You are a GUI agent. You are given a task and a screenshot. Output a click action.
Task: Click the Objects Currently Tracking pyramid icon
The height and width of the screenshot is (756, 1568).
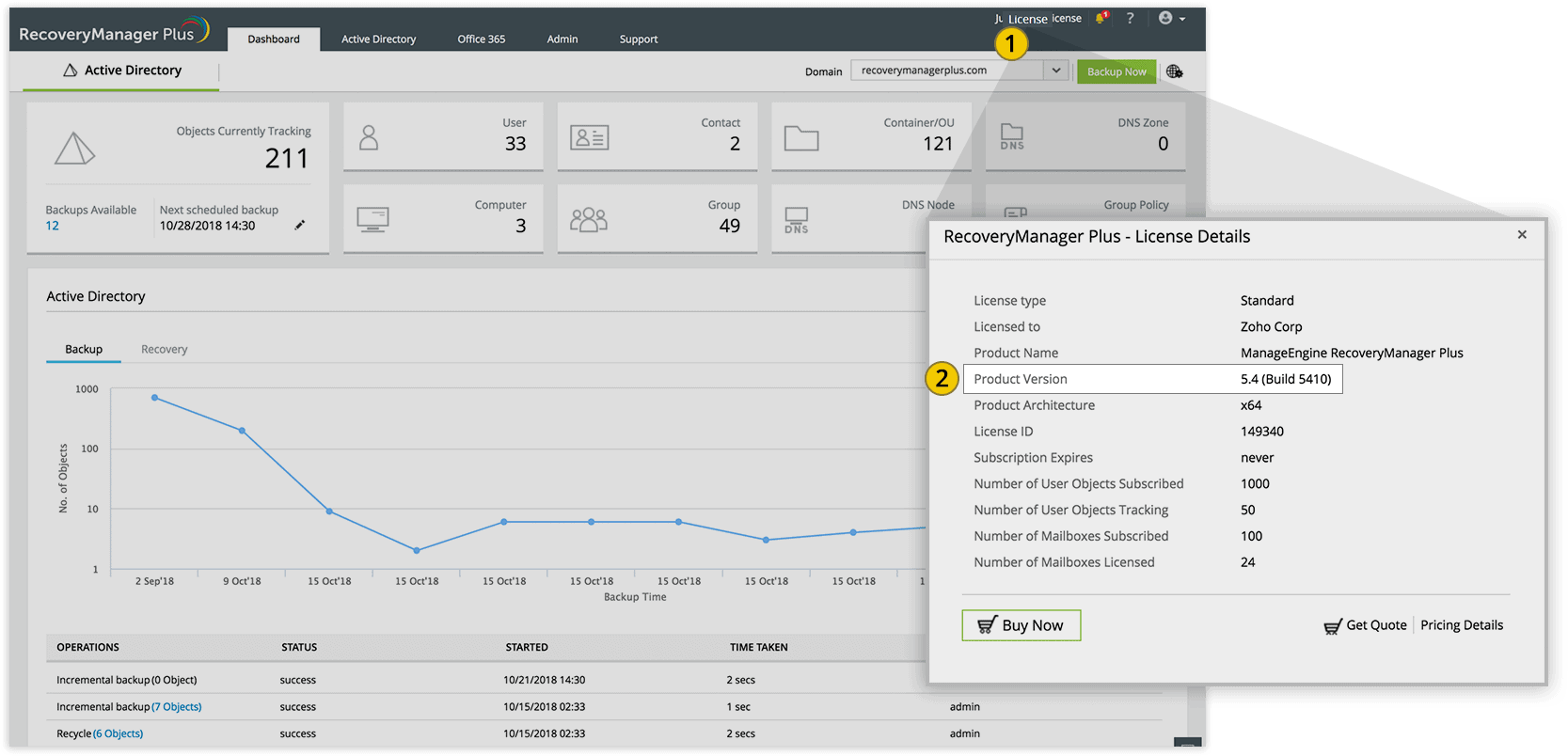point(74,149)
